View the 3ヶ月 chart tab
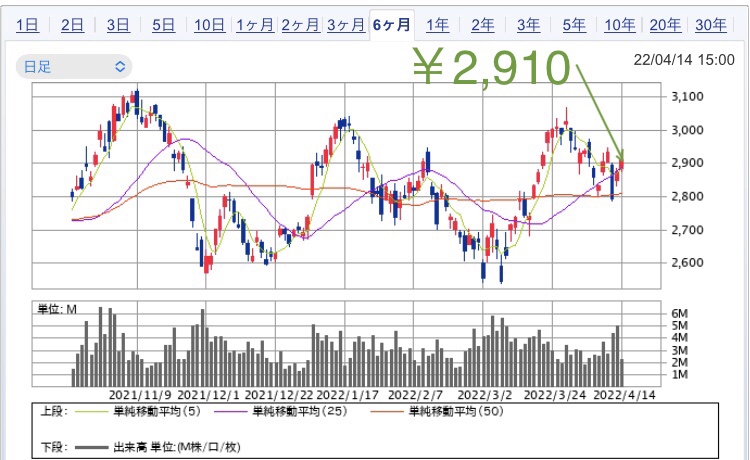The image size is (750, 460). click(x=345, y=25)
